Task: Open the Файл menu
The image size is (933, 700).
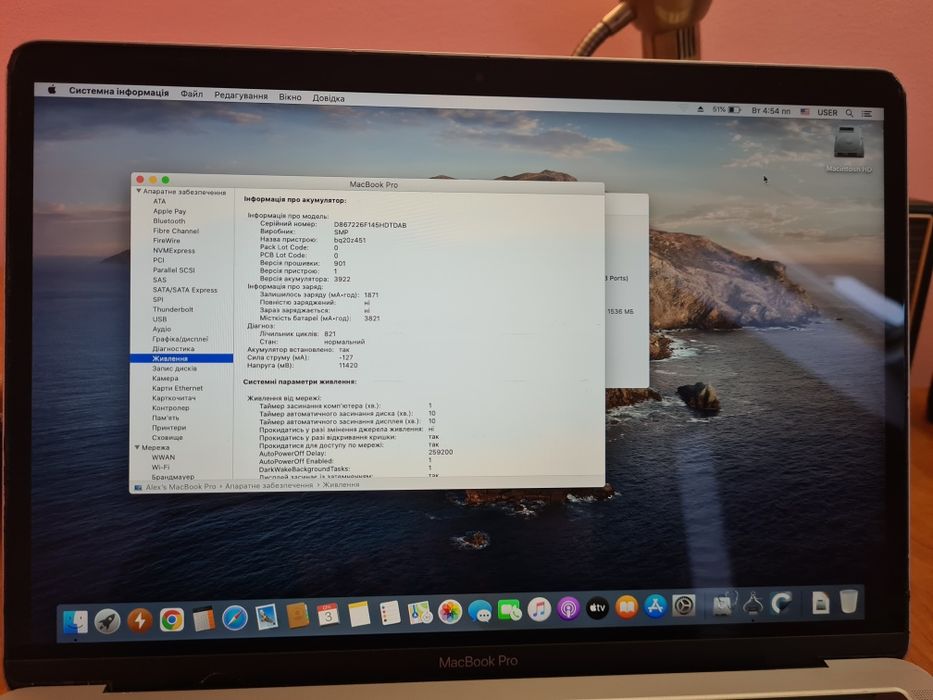Action: [192, 94]
